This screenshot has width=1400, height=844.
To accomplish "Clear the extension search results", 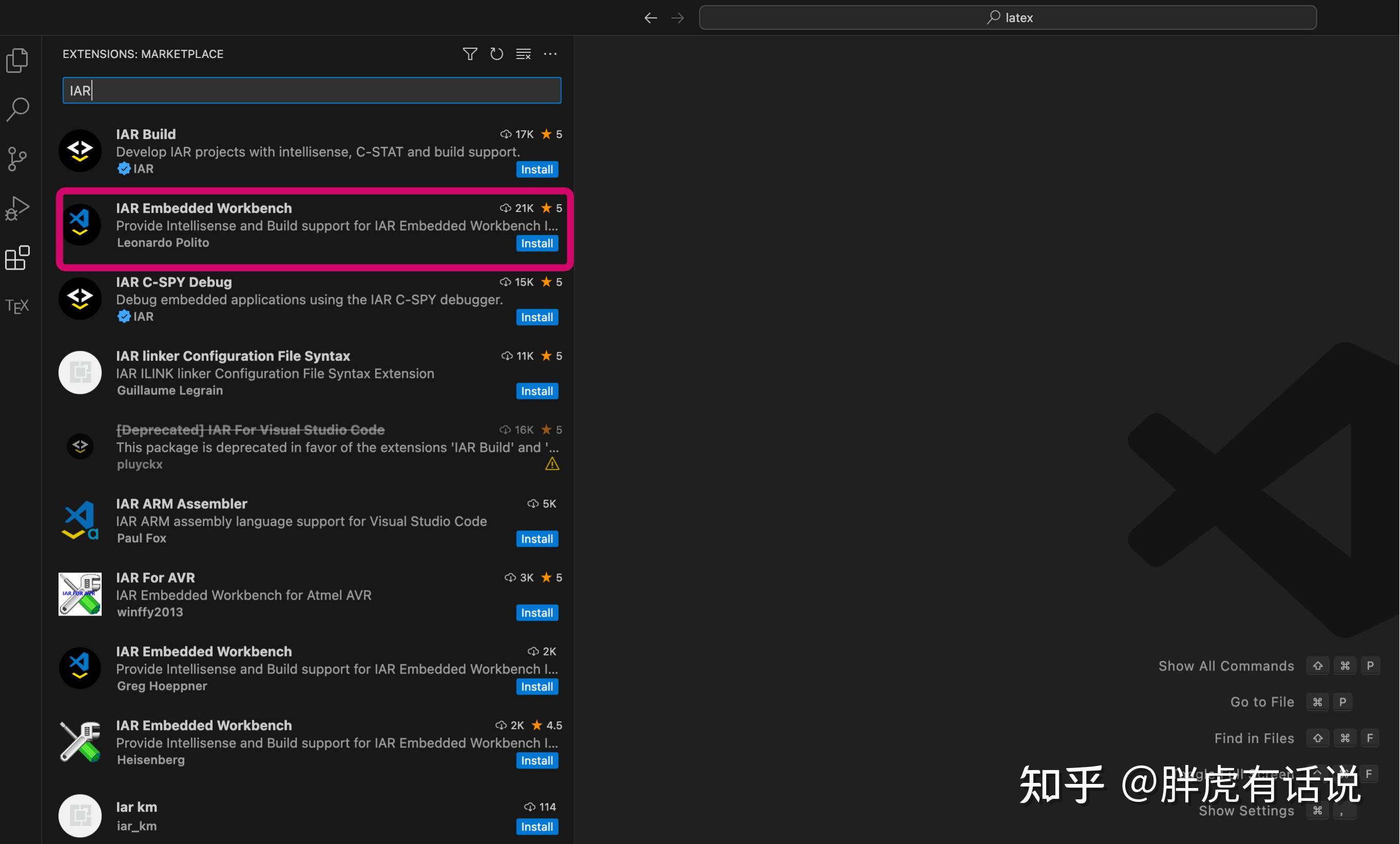I will click(523, 53).
